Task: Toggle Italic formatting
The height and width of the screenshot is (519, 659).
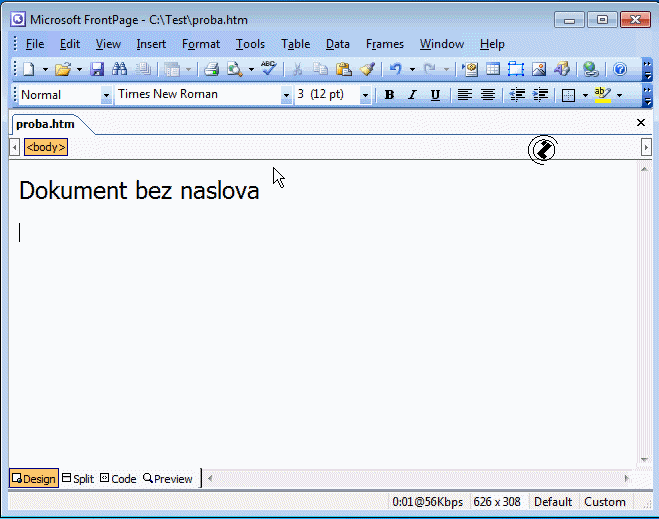Action: pyautogui.click(x=412, y=95)
